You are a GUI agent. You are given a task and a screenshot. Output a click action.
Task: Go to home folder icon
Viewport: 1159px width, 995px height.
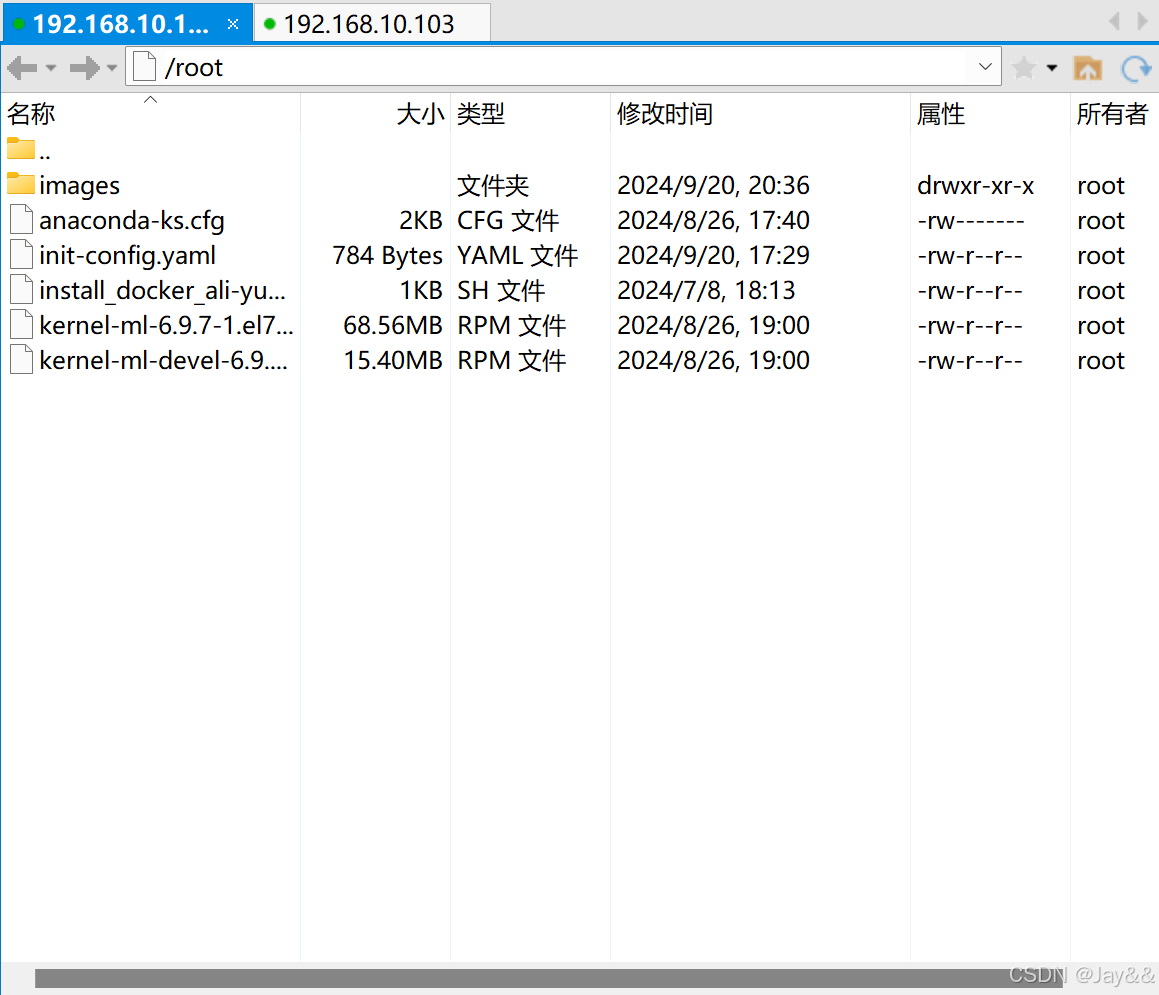pos(1087,68)
